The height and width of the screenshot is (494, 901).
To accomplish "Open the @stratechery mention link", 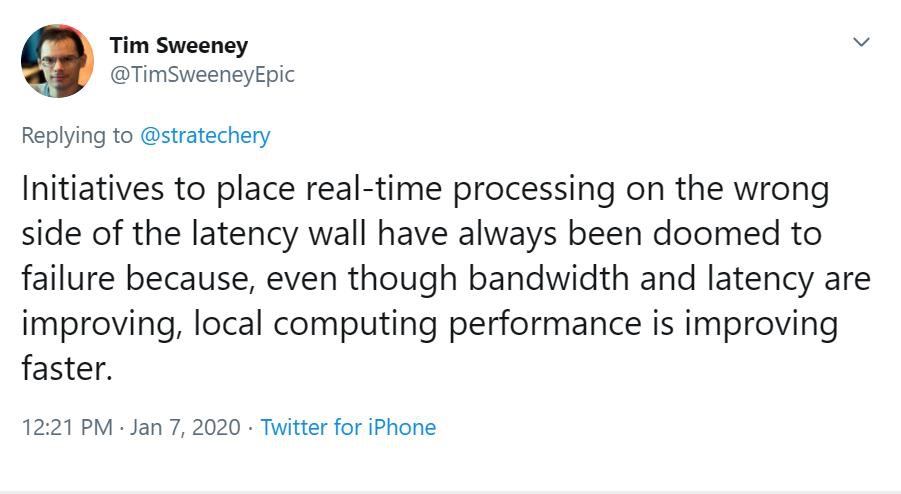I will coord(205,136).
